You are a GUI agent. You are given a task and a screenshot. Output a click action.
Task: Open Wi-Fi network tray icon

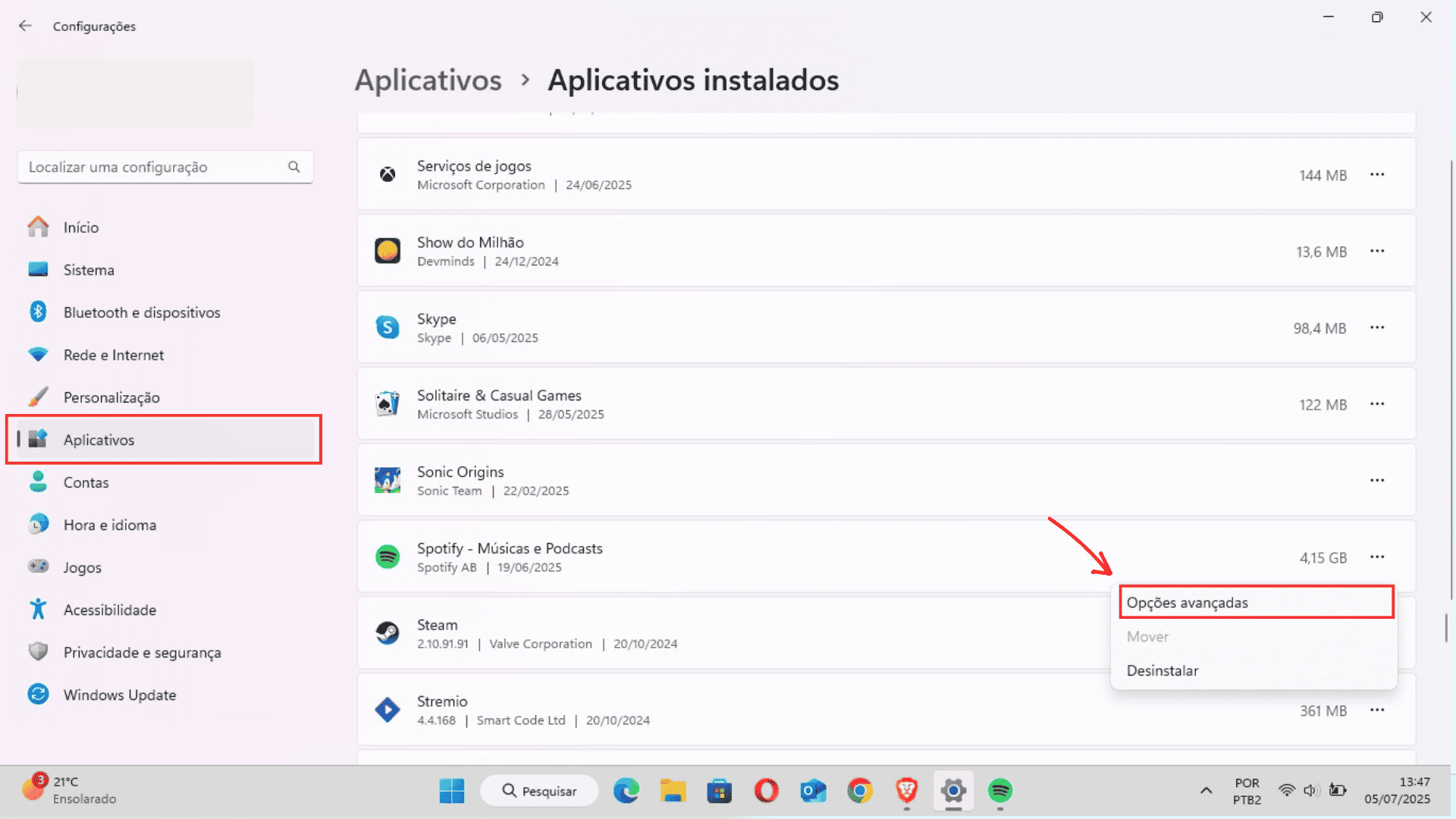(1287, 790)
